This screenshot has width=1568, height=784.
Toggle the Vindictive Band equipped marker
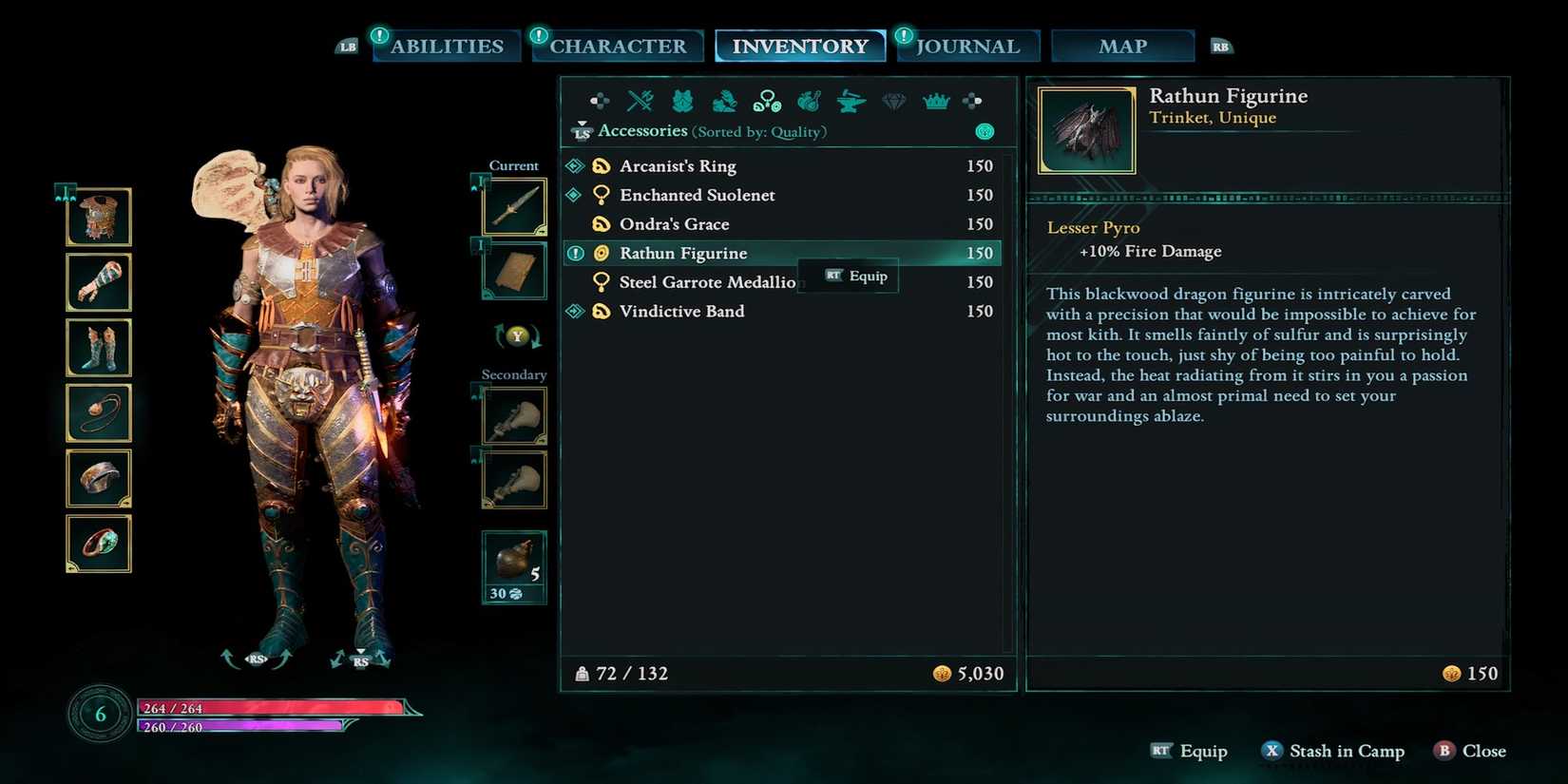(574, 311)
